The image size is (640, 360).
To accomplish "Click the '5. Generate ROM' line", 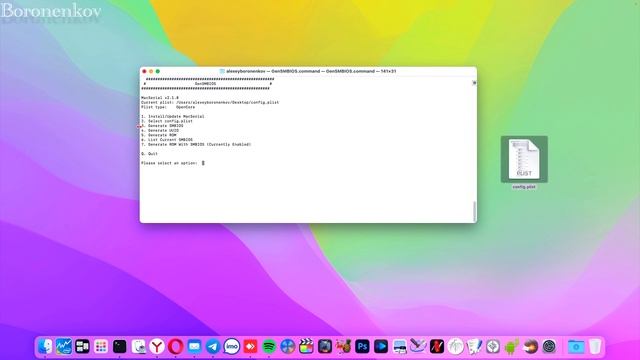I will (x=159, y=135).
